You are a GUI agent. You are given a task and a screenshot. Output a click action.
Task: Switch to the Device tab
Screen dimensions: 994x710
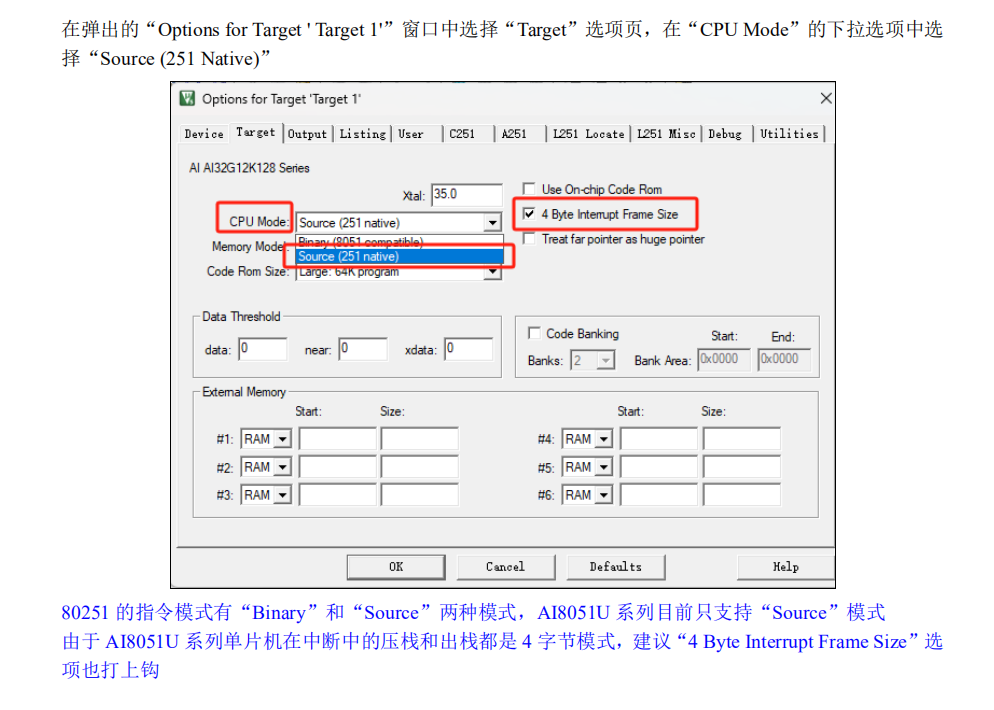pyautogui.click(x=204, y=134)
